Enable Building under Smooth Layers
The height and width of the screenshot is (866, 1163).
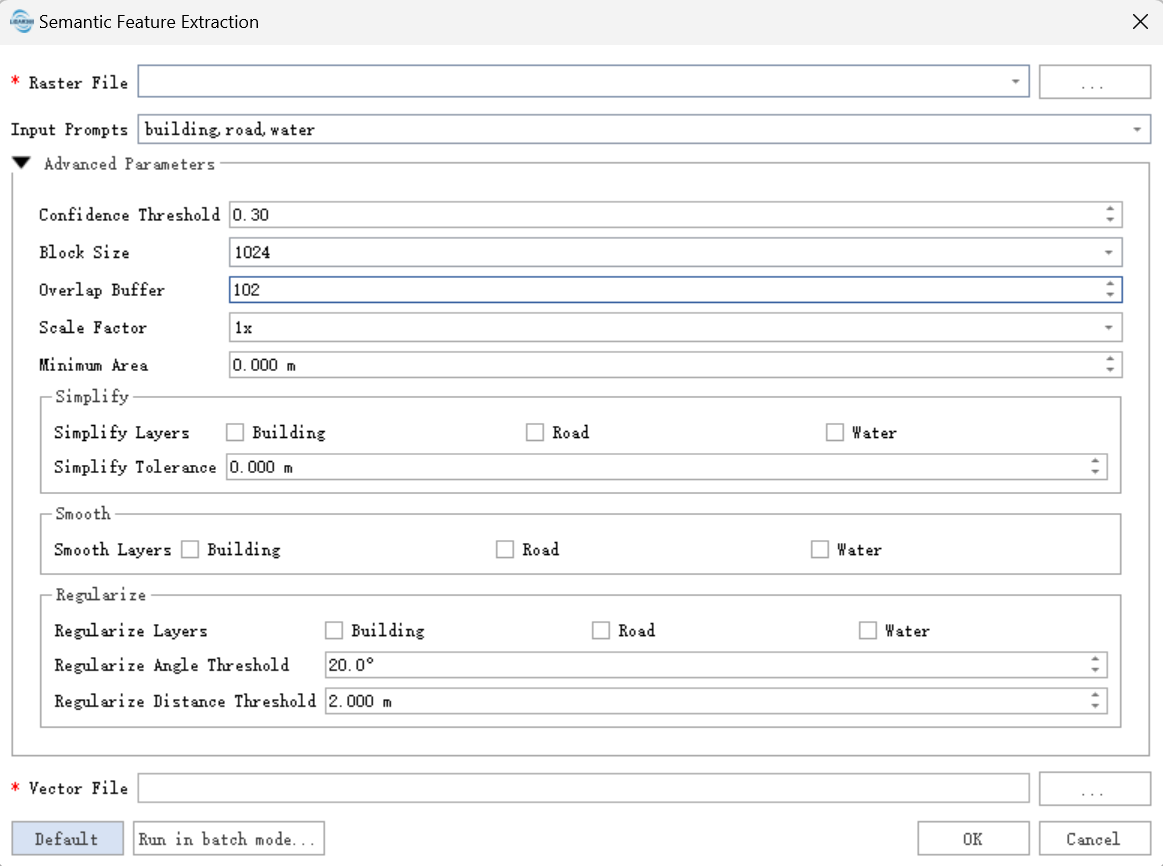(x=190, y=549)
